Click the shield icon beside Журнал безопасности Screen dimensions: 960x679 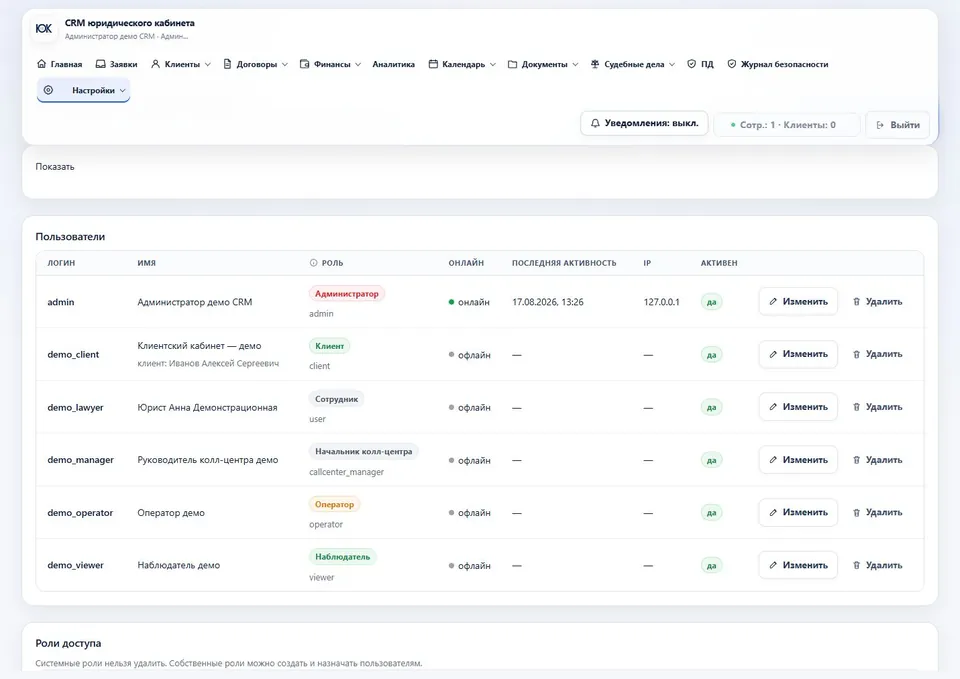point(732,64)
